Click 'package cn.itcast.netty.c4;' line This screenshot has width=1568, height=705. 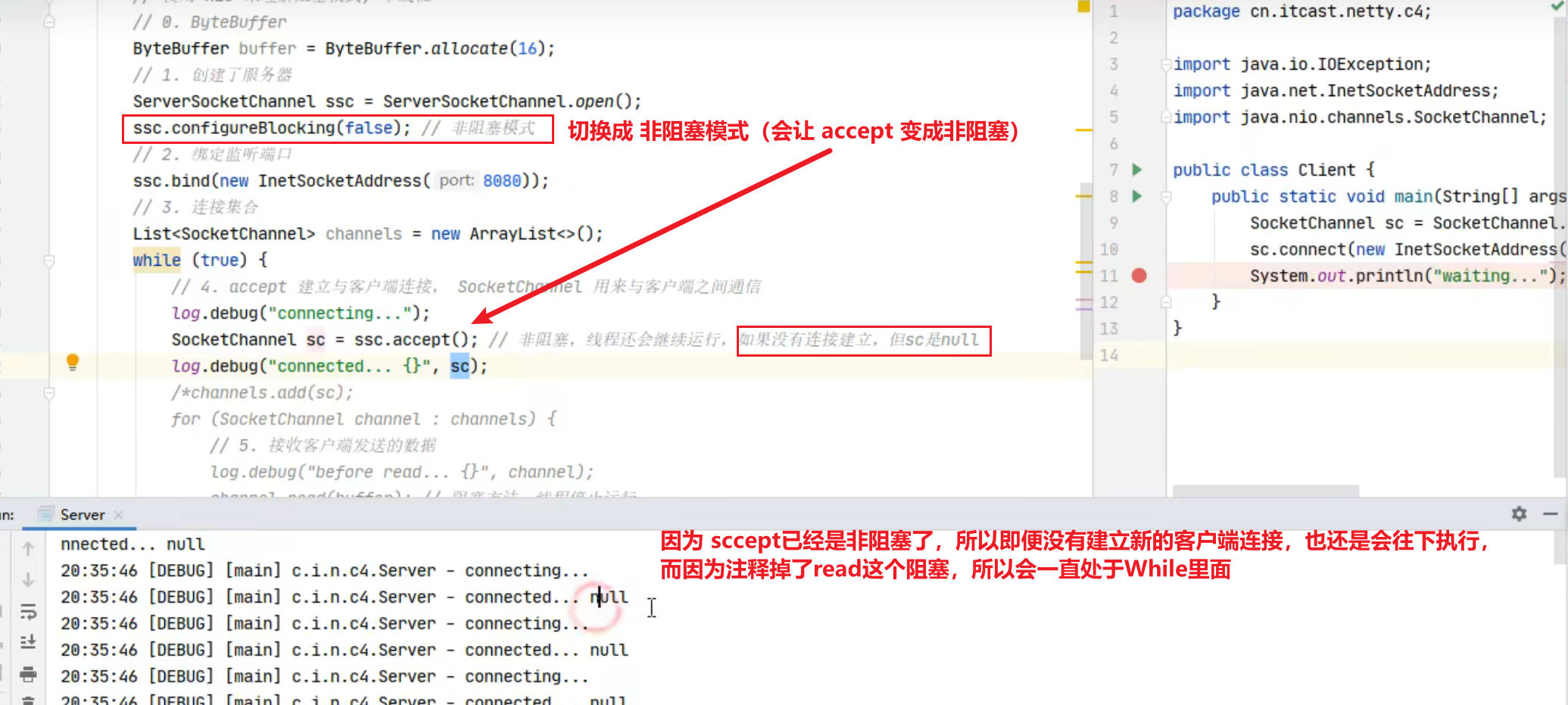coord(1301,11)
